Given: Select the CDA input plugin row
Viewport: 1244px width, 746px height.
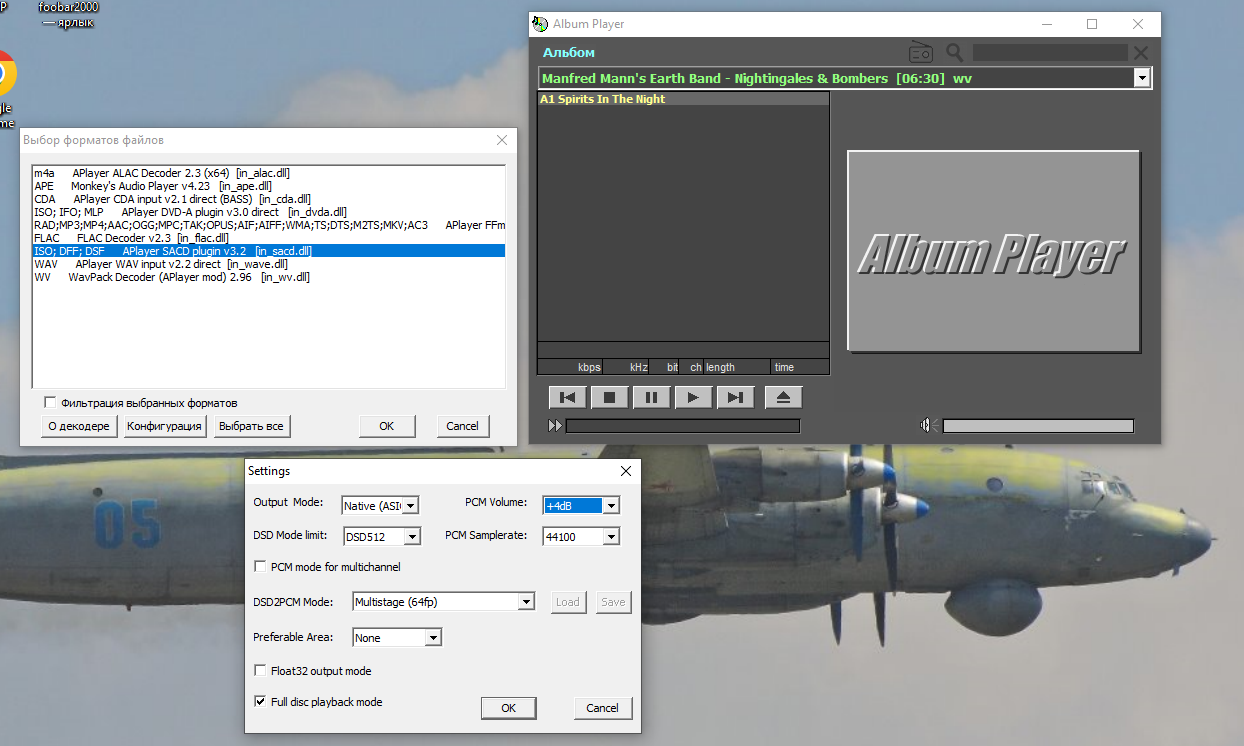Looking at the screenshot, I should click(269, 199).
